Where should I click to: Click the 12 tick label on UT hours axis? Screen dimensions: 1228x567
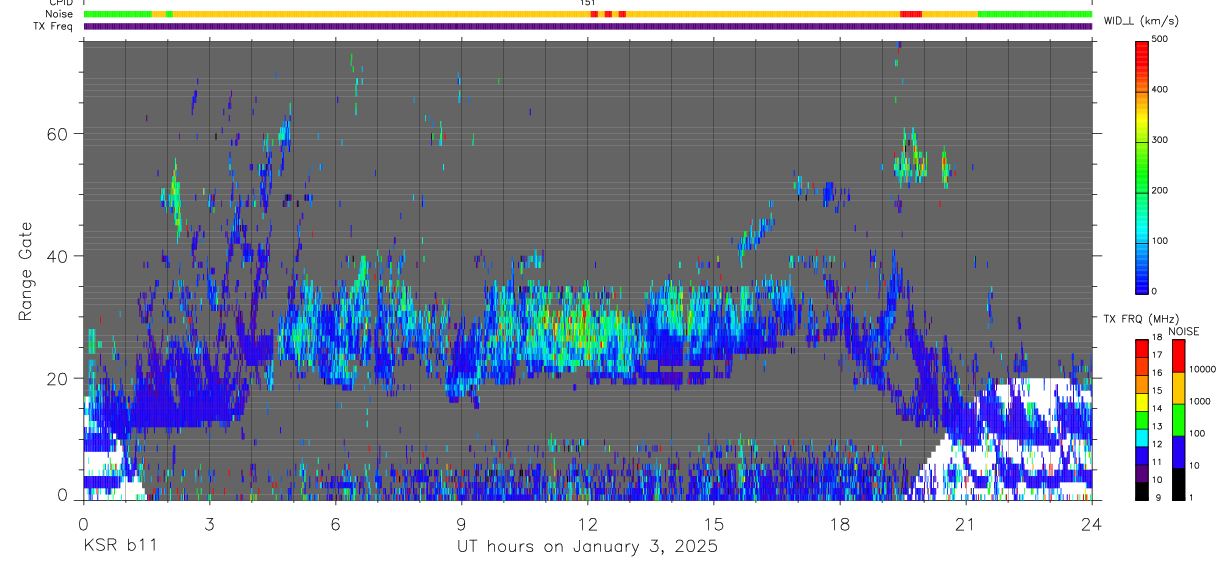tap(588, 523)
